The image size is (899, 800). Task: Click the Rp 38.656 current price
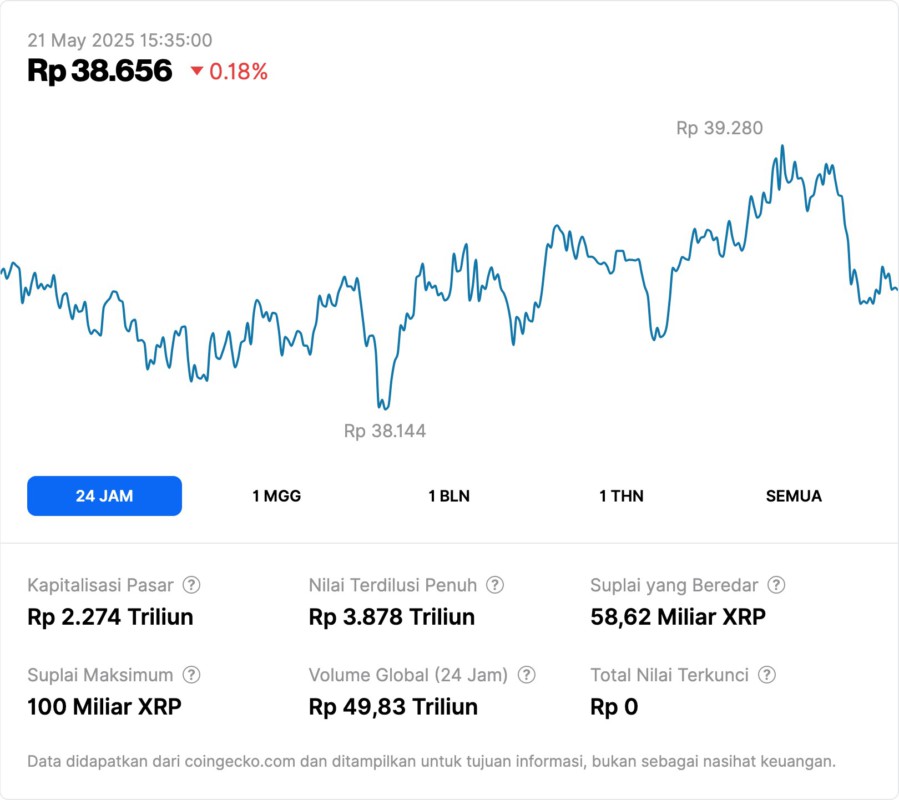100,71
